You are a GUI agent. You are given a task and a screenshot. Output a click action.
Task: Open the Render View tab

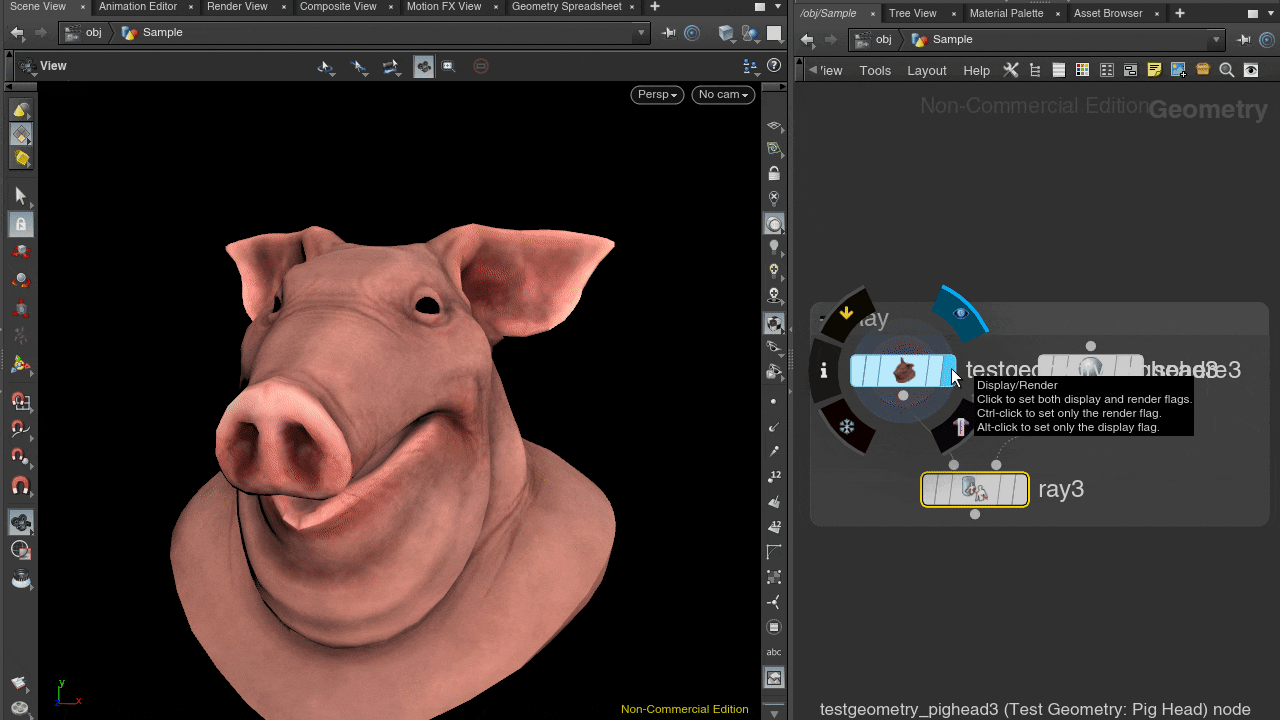tap(237, 6)
